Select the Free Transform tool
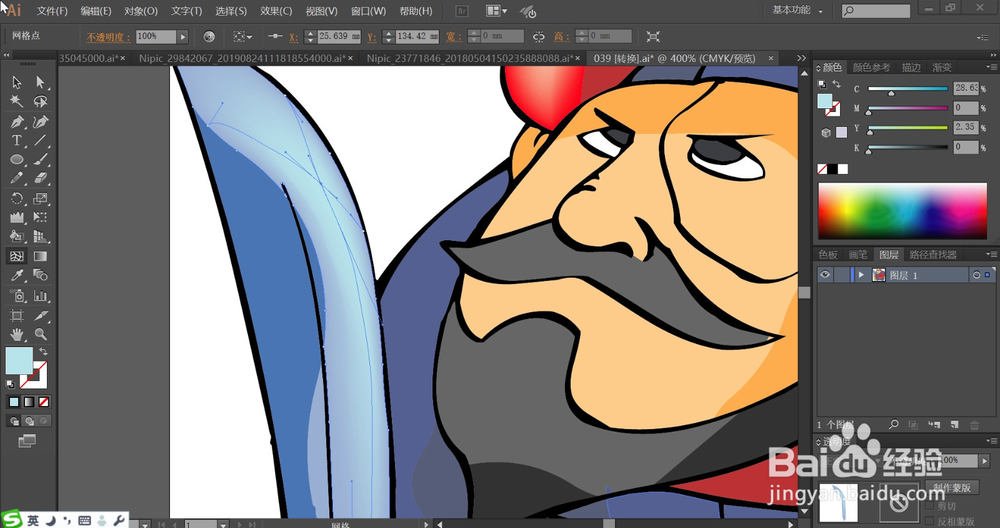 click(x=40, y=217)
